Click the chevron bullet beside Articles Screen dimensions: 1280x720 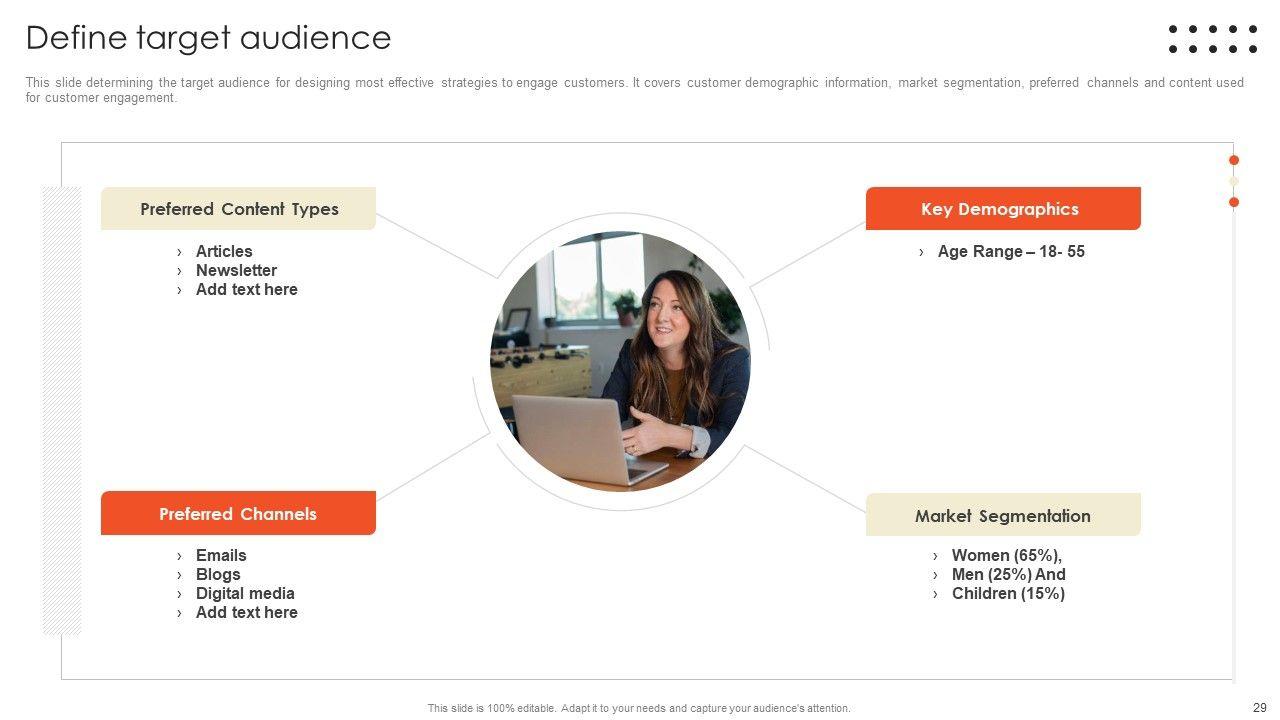pyautogui.click(x=180, y=252)
